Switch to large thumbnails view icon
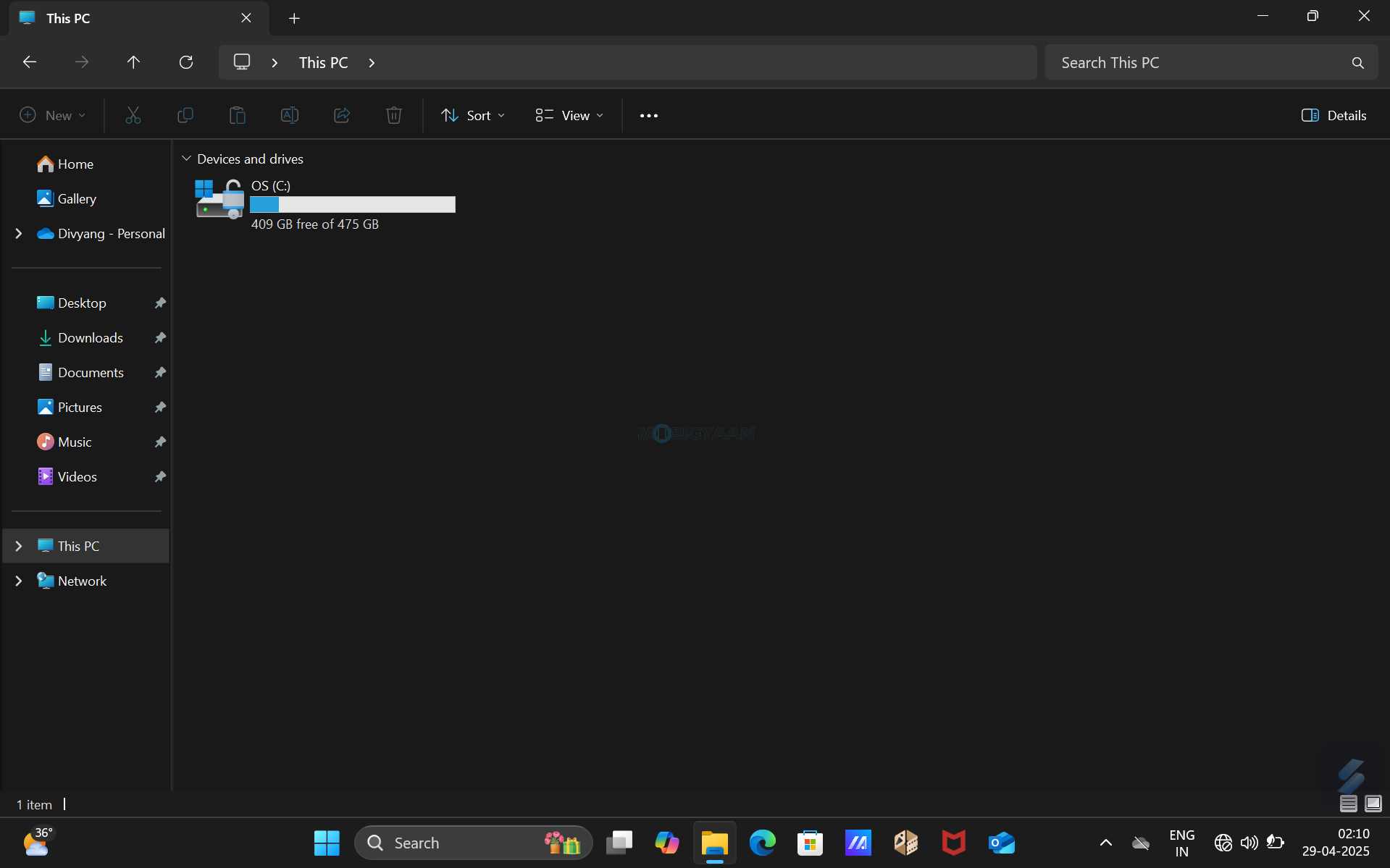1390x868 pixels. 1373,804
